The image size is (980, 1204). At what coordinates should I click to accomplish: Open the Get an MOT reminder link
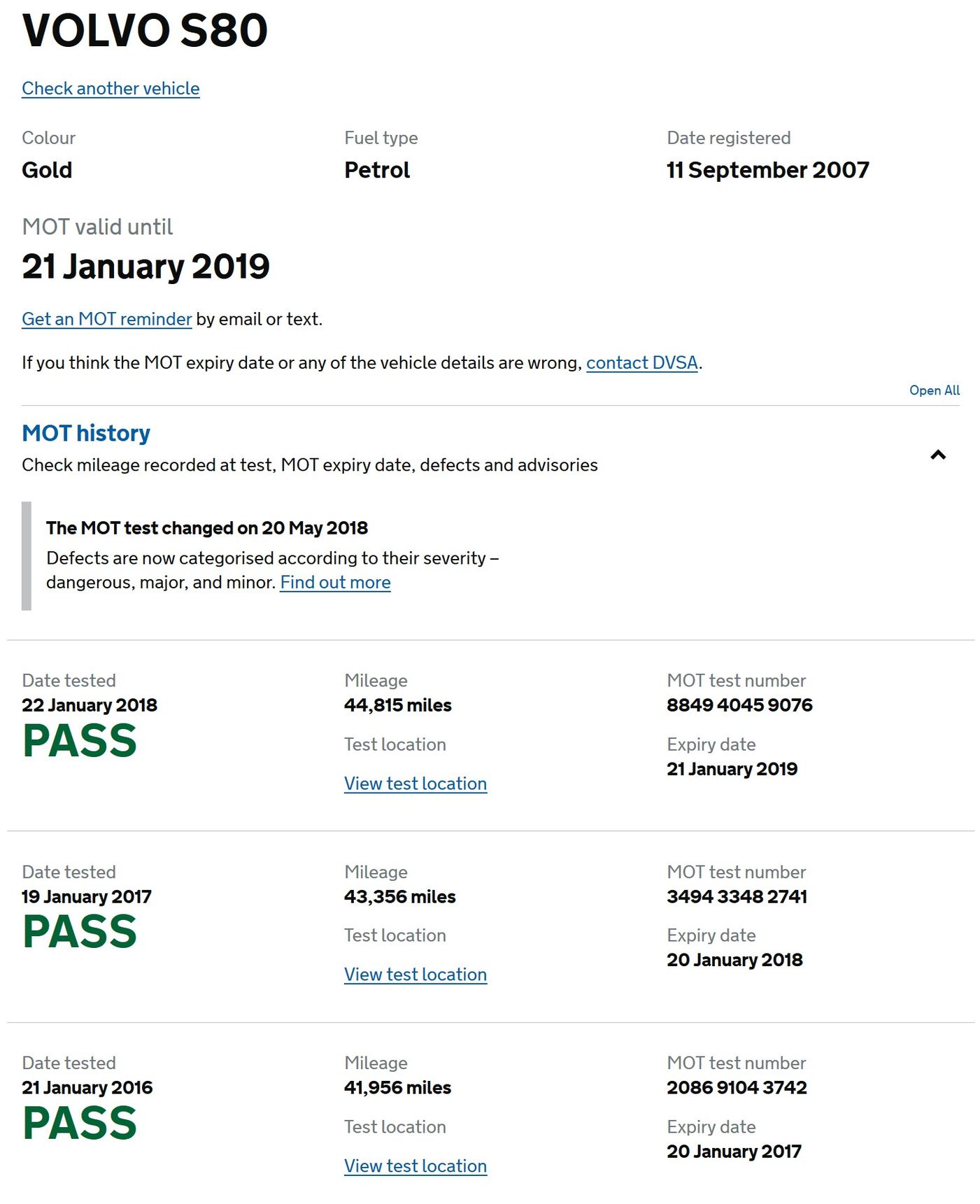106,320
